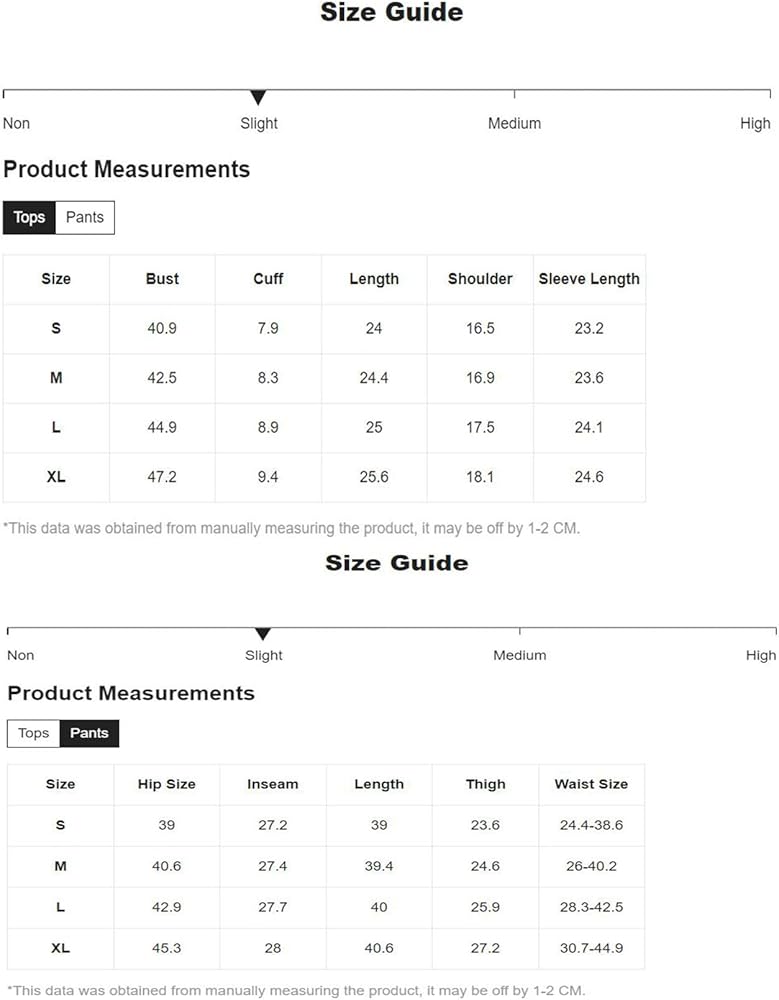779x1000 pixels.
Task: Click the 'Slight' label in the lower size guide
Action: [x=264, y=655]
